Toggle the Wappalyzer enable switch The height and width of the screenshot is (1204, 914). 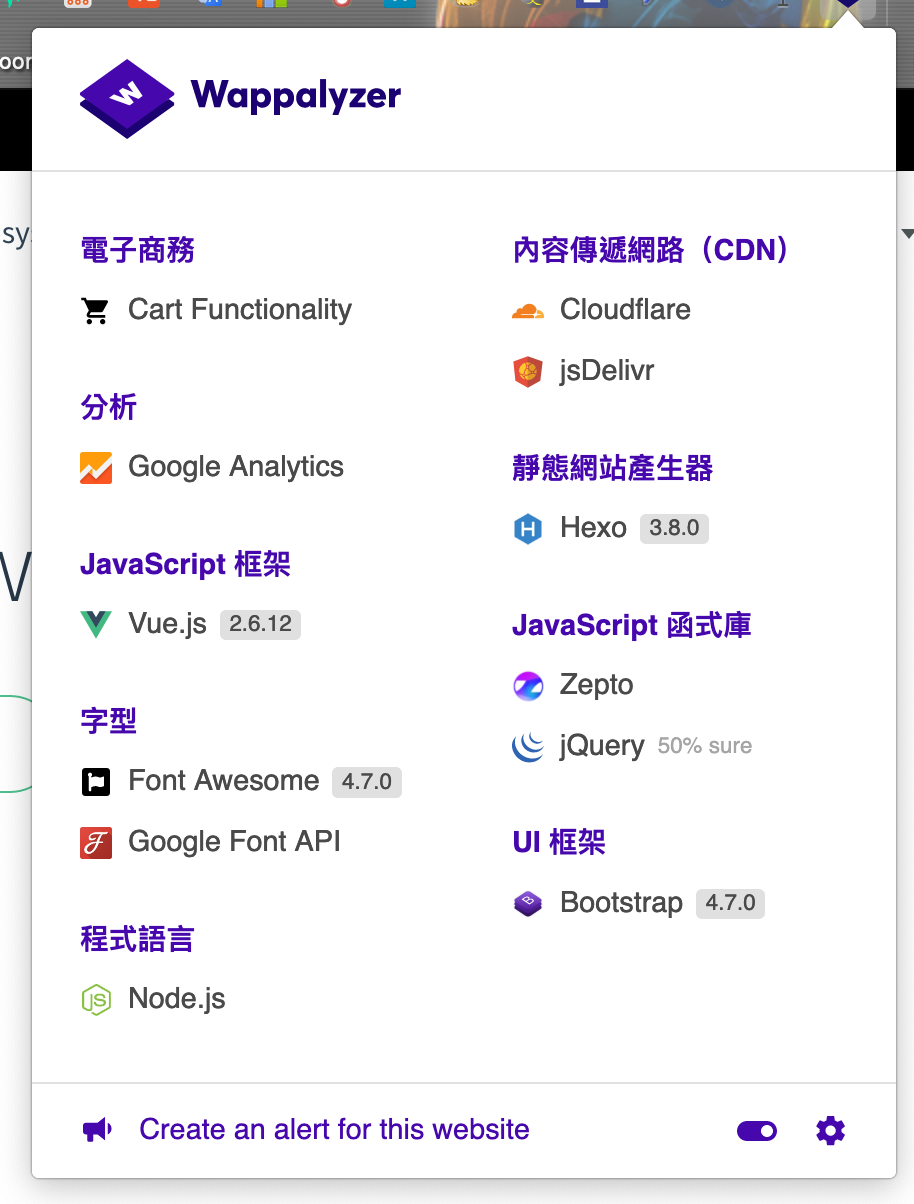click(x=757, y=1131)
